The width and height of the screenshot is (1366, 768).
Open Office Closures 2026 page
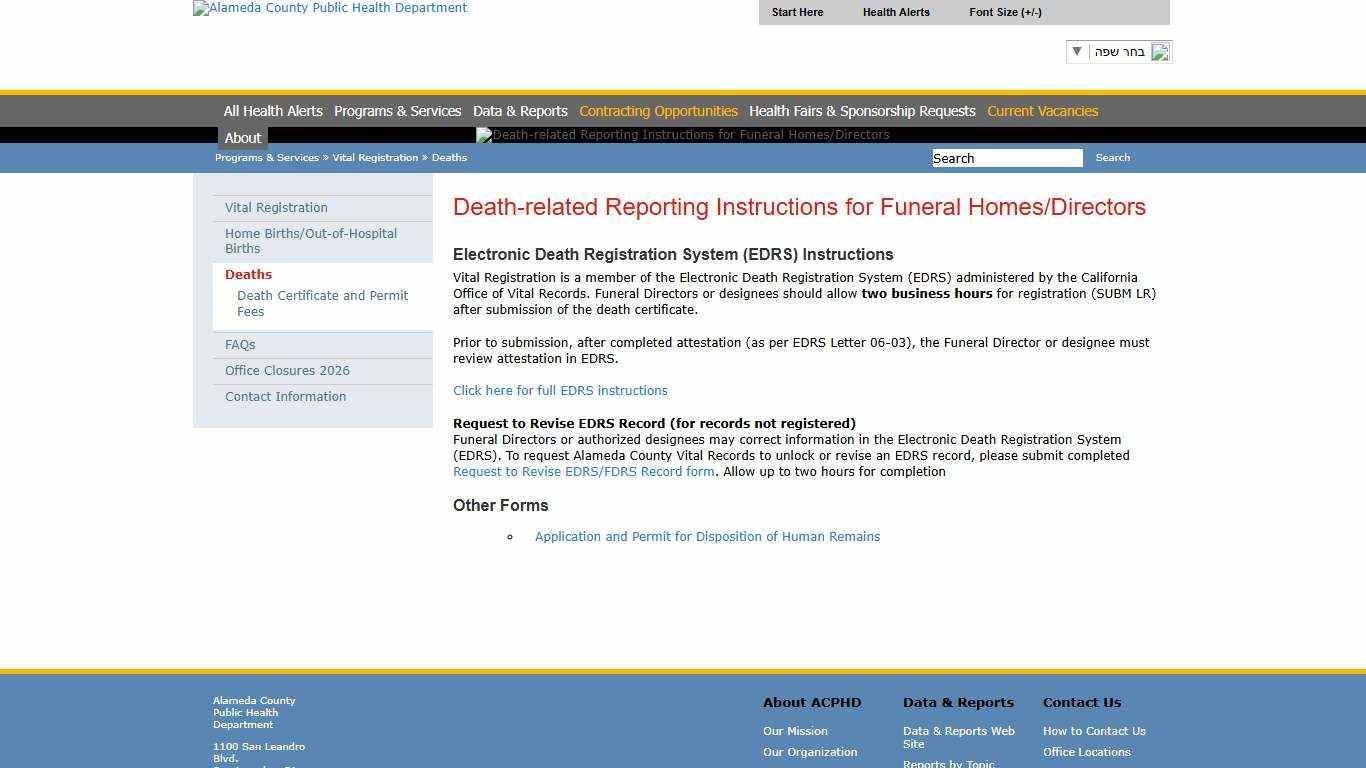(x=287, y=370)
